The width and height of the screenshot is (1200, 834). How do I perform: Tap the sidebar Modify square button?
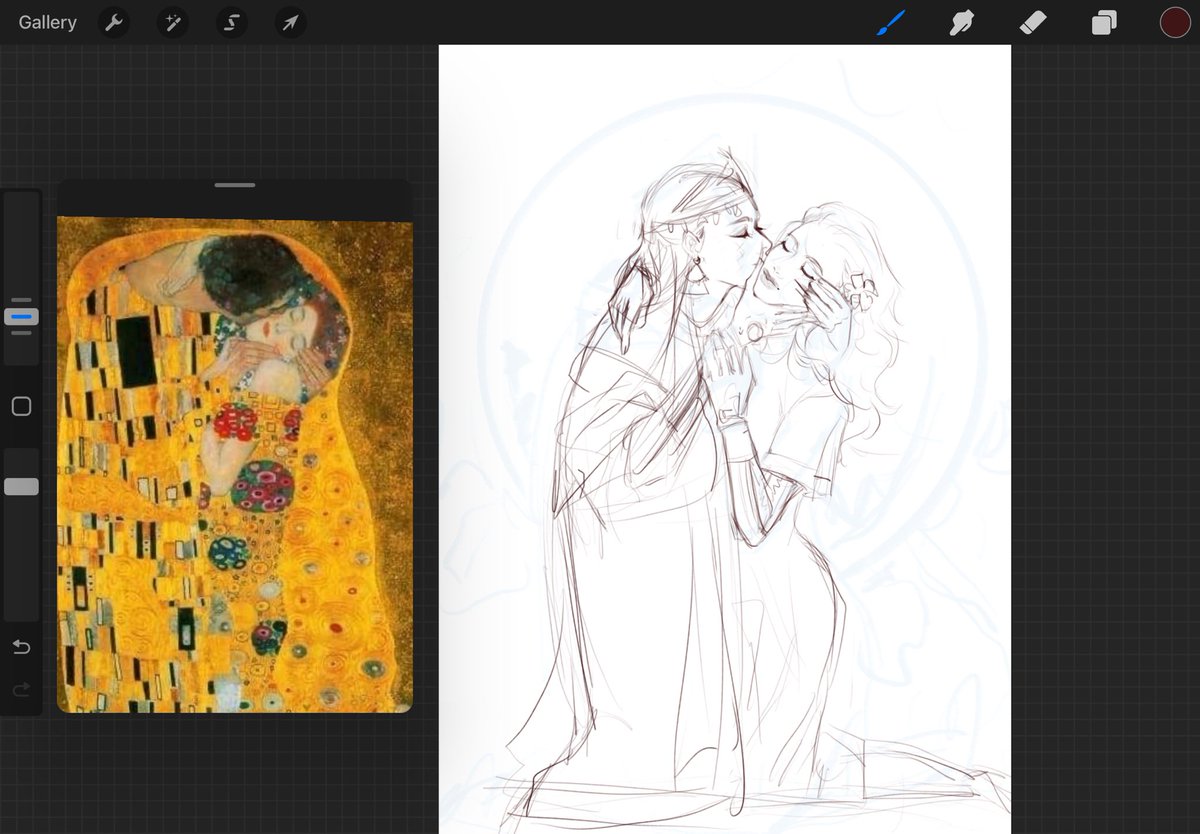pos(21,406)
